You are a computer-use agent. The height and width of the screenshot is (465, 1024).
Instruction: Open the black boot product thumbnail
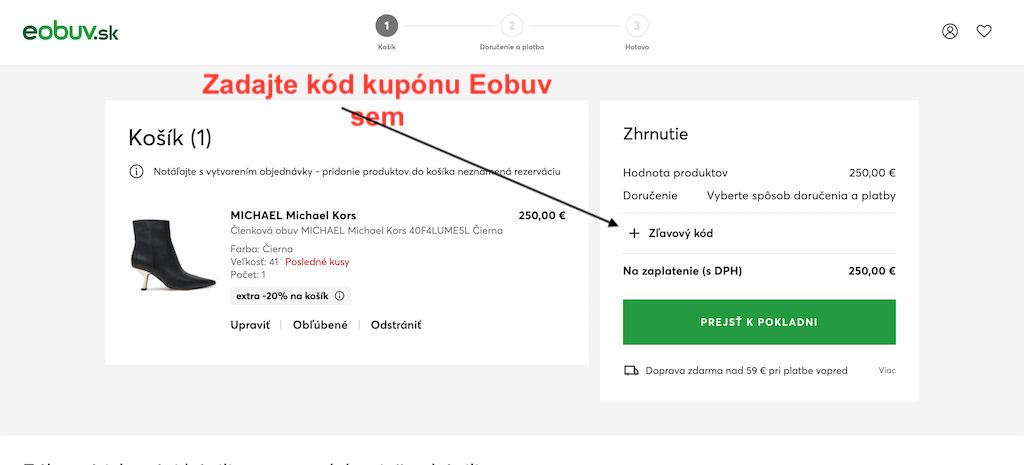coord(172,256)
